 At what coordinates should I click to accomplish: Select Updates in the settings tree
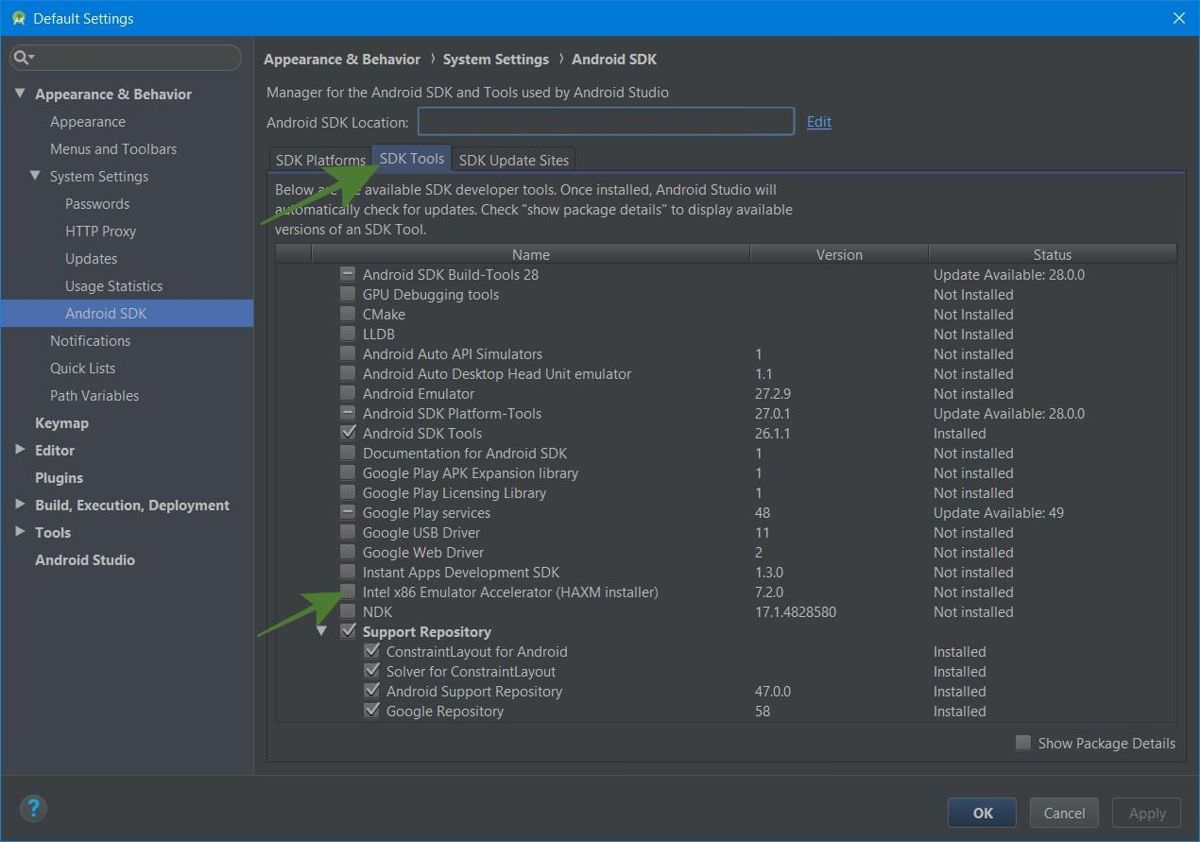[91, 259]
